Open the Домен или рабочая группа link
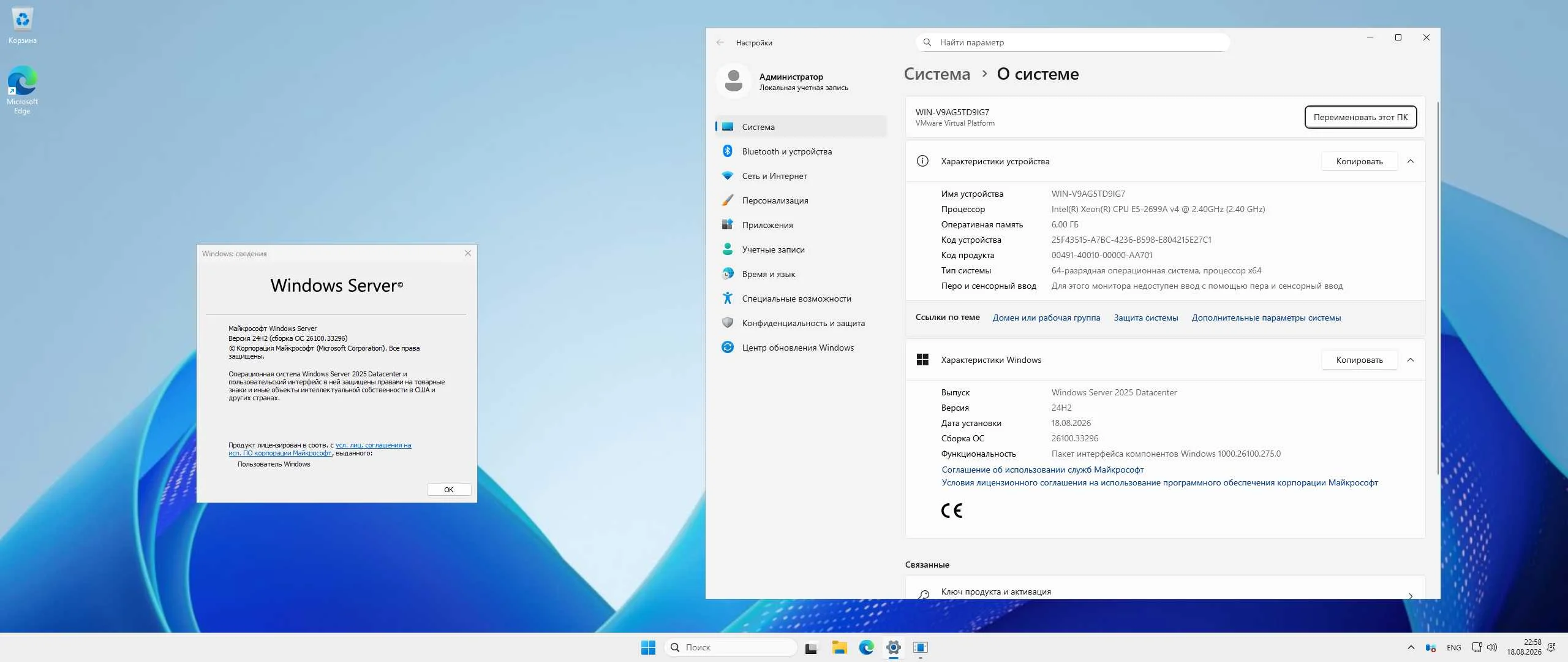This screenshot has width=1568, height=662. 1046,318
